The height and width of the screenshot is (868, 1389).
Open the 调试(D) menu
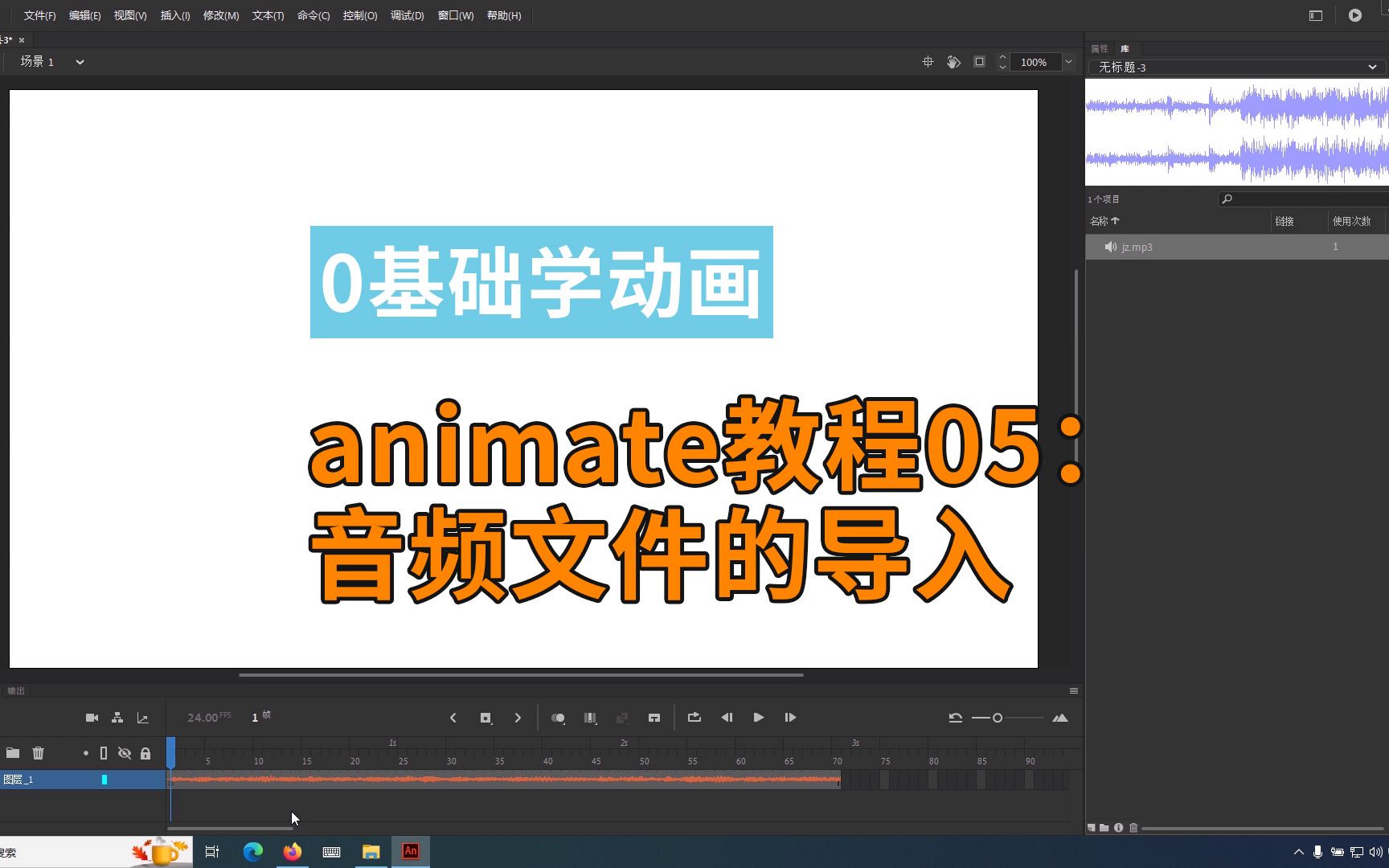(x=408, y=15)
